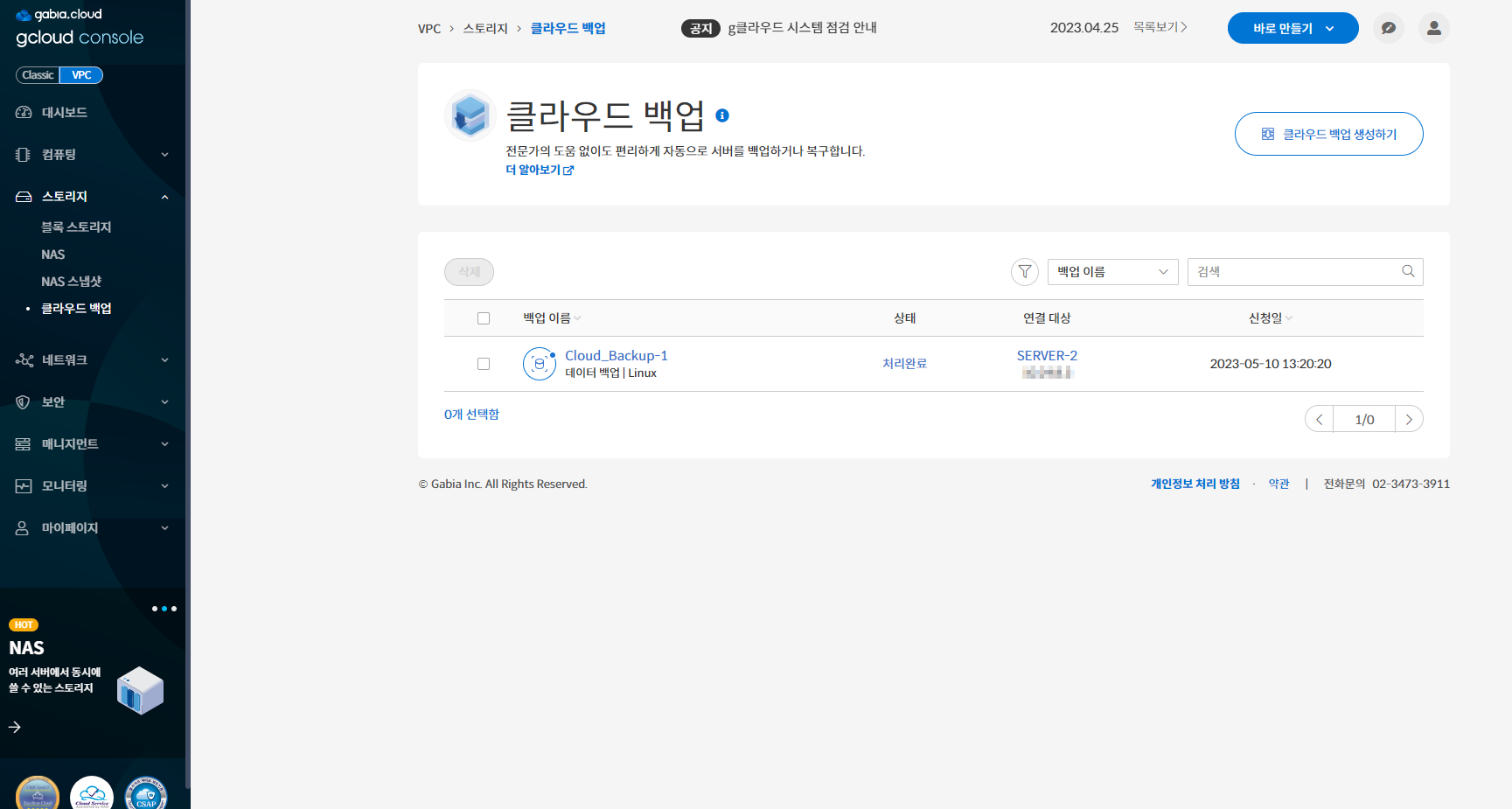The height and width of the screenshot is (809, 1512).
Task: Click the 처리완료 status text
Action: pyautogui.click(x=904, y=364)
